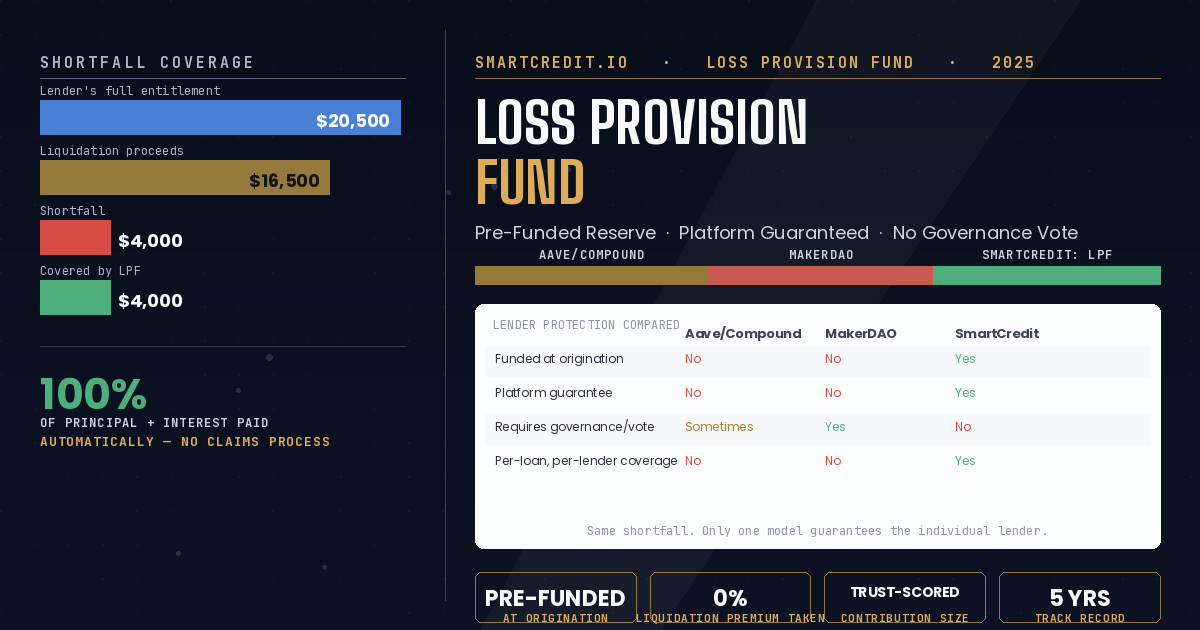Click Sometimes in the governance/vote row
Screen dimensions: 1200x630
click(719, 427)
